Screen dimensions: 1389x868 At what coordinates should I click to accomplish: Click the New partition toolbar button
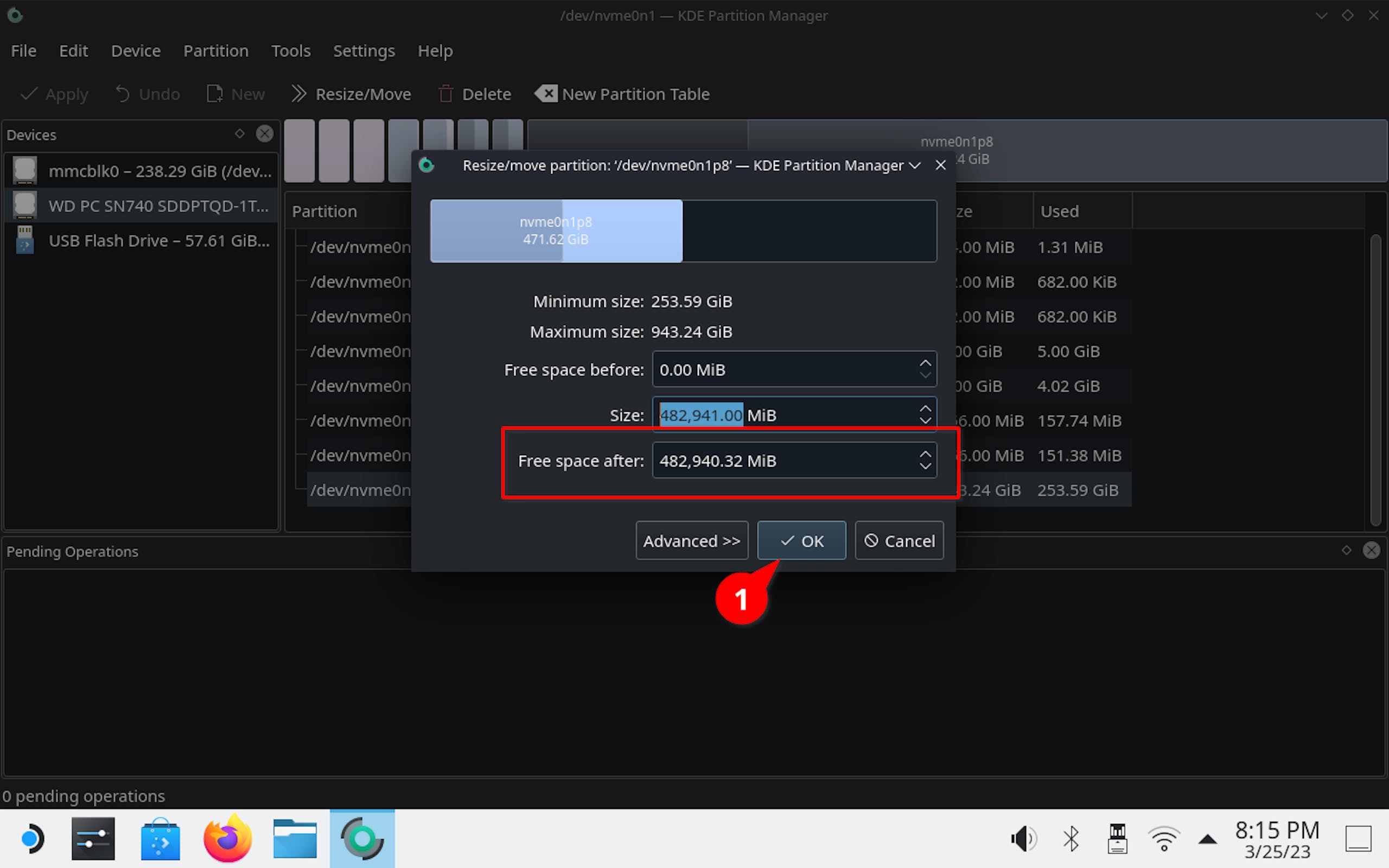(236, 93)
